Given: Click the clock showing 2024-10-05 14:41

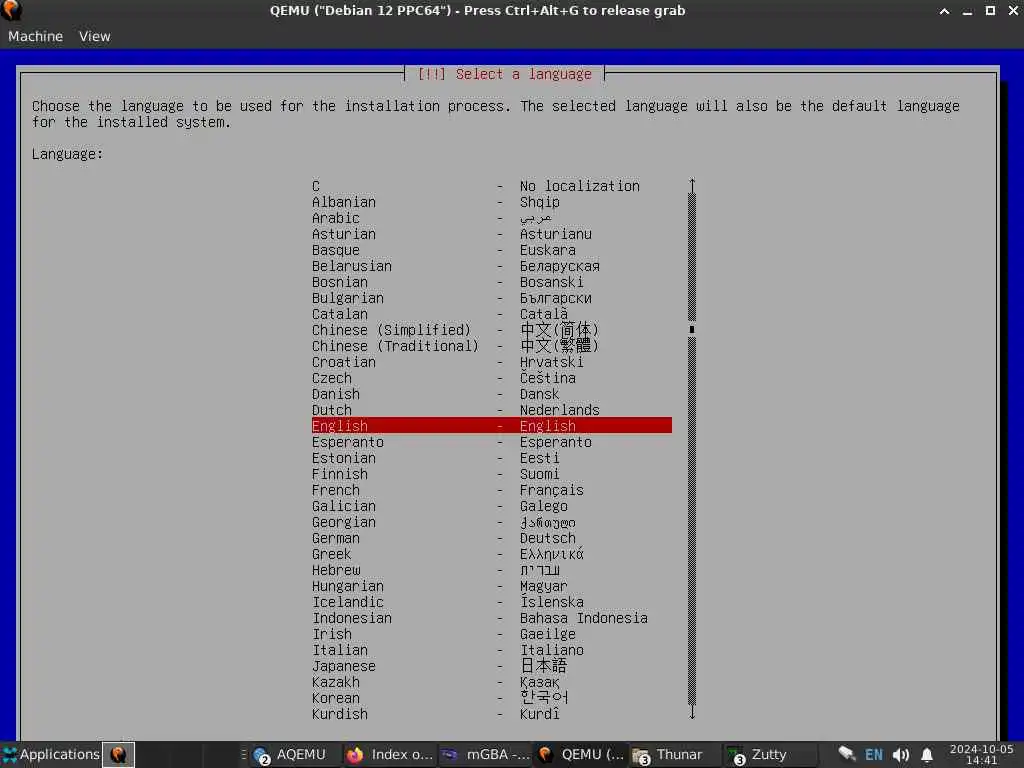Looking at the screenshot, I should (x=981, y=754).
